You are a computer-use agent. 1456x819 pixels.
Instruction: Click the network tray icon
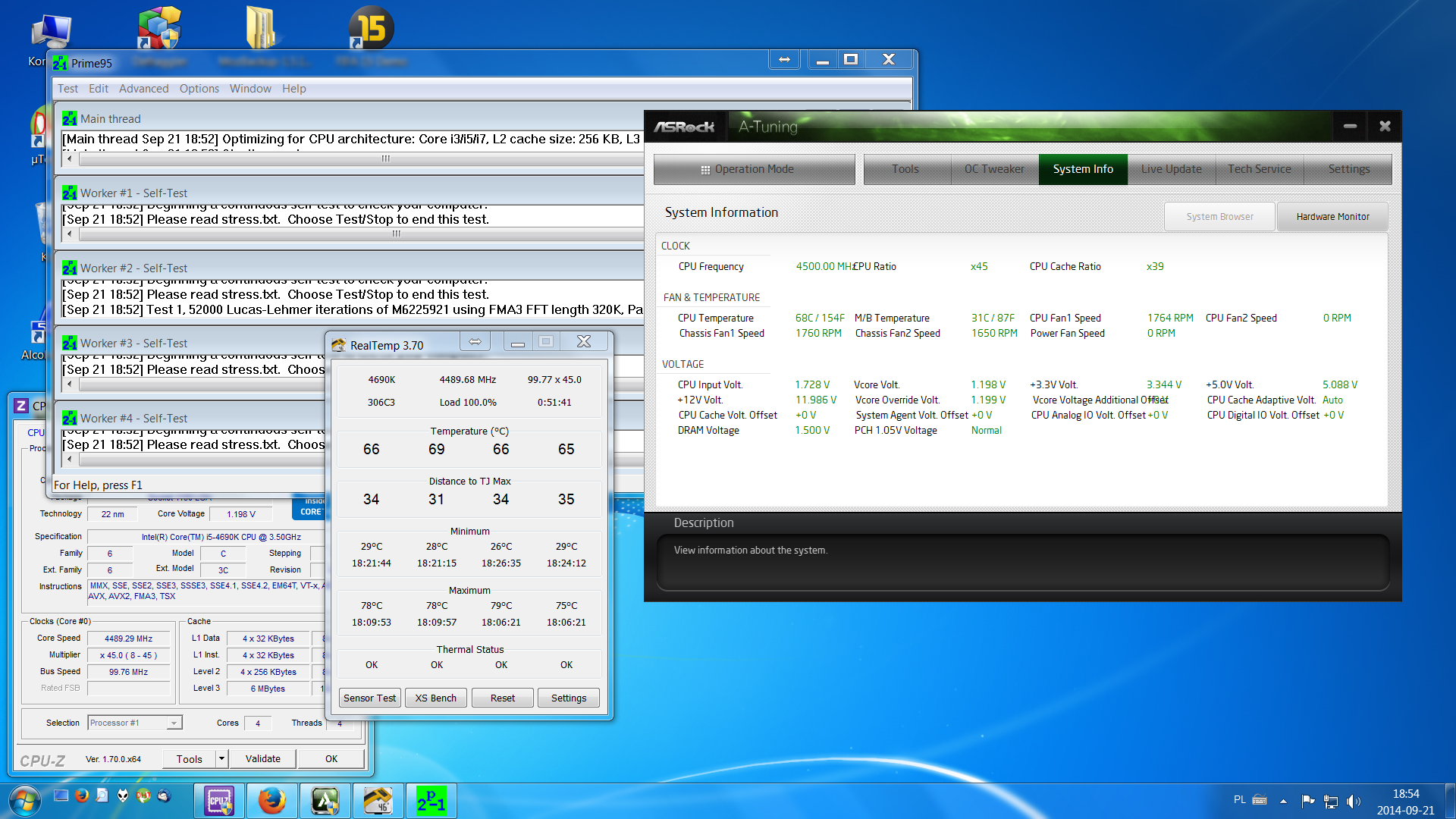(1330, 801)
